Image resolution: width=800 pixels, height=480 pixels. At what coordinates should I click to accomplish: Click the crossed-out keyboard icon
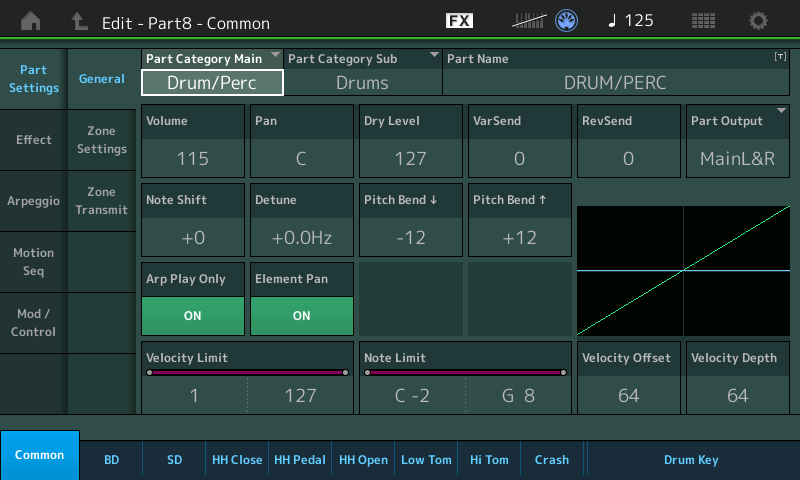coord(528,21)
